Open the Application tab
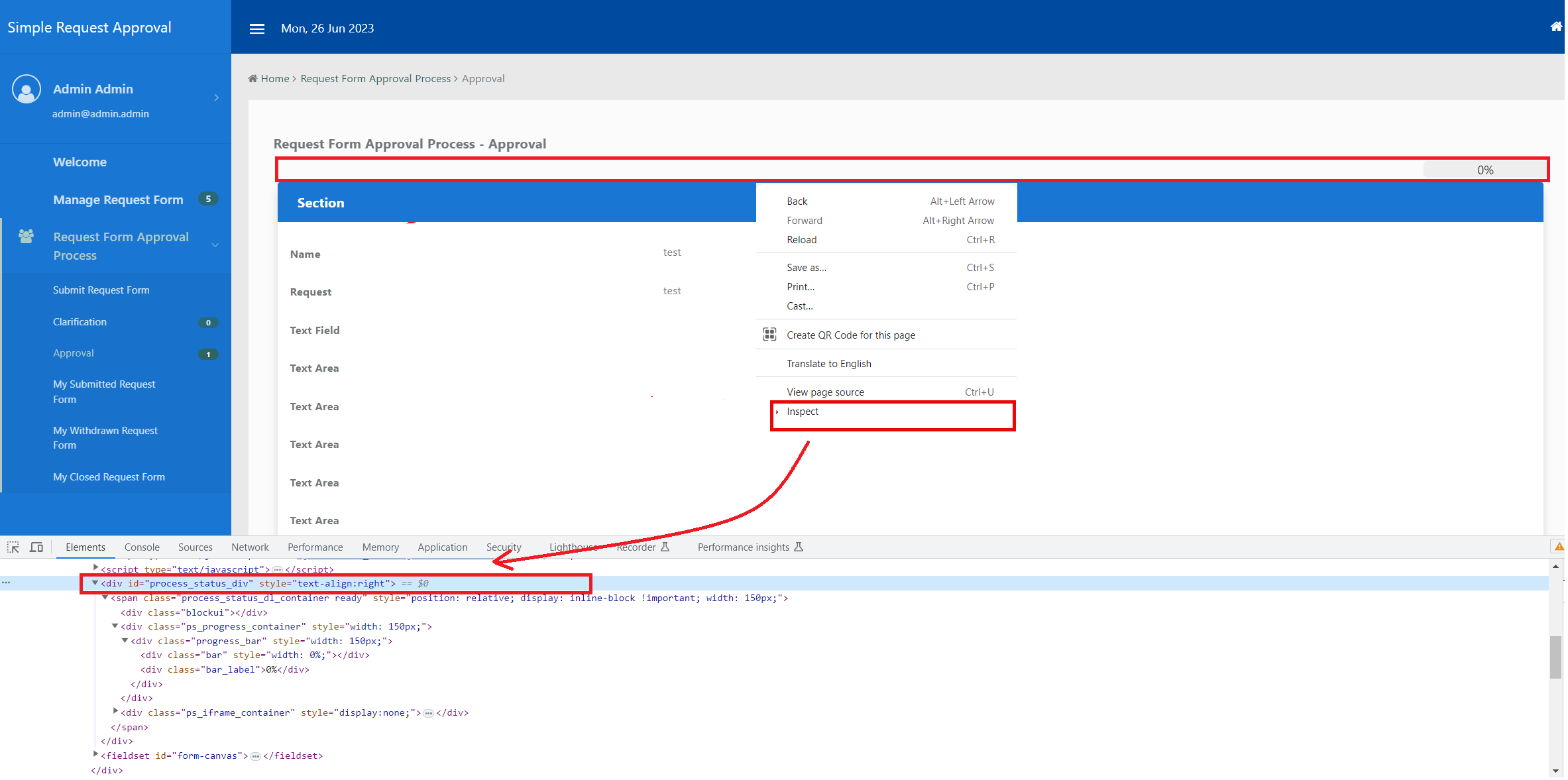The width and height of the screenshot is (1568, 780). 442,547
